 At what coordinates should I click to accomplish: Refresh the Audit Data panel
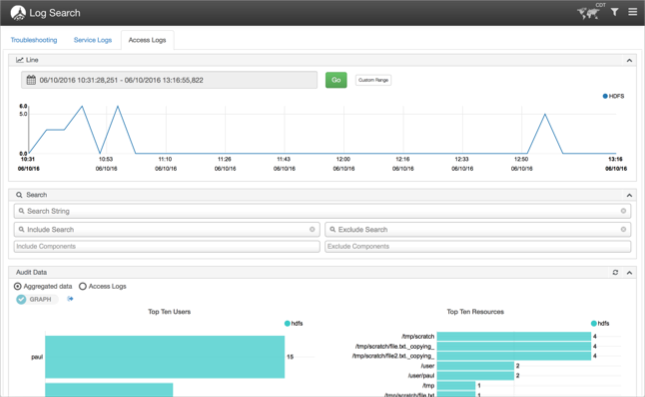pos(615,272)
